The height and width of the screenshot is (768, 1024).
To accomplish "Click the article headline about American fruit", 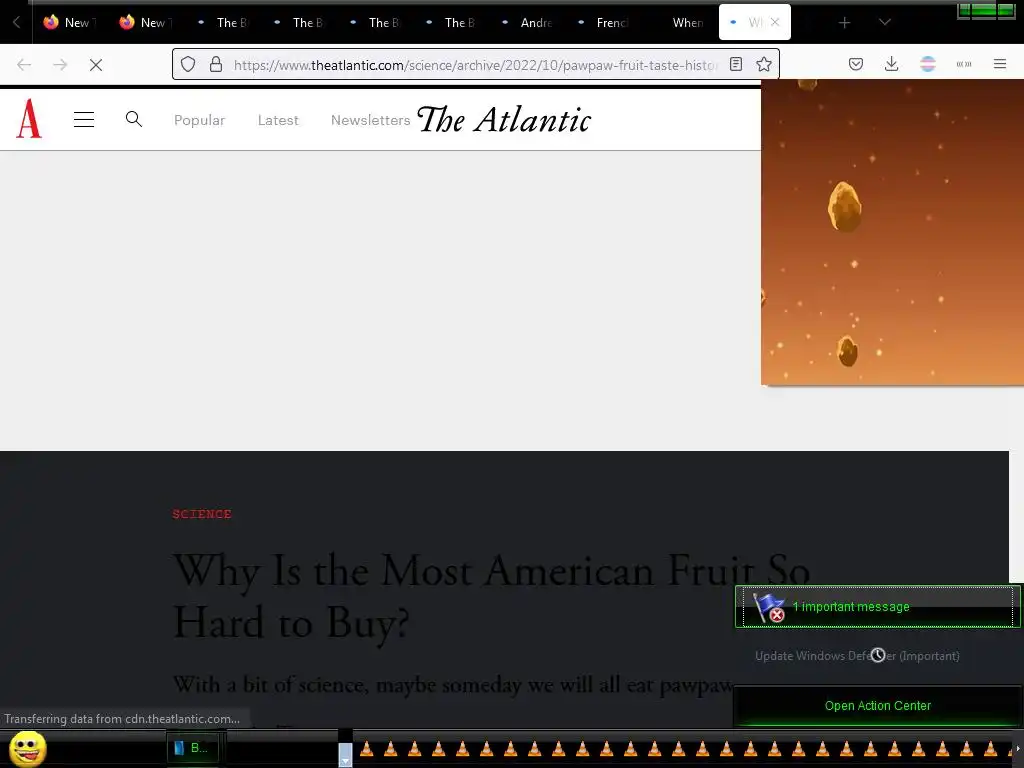I will coord(491,596).
